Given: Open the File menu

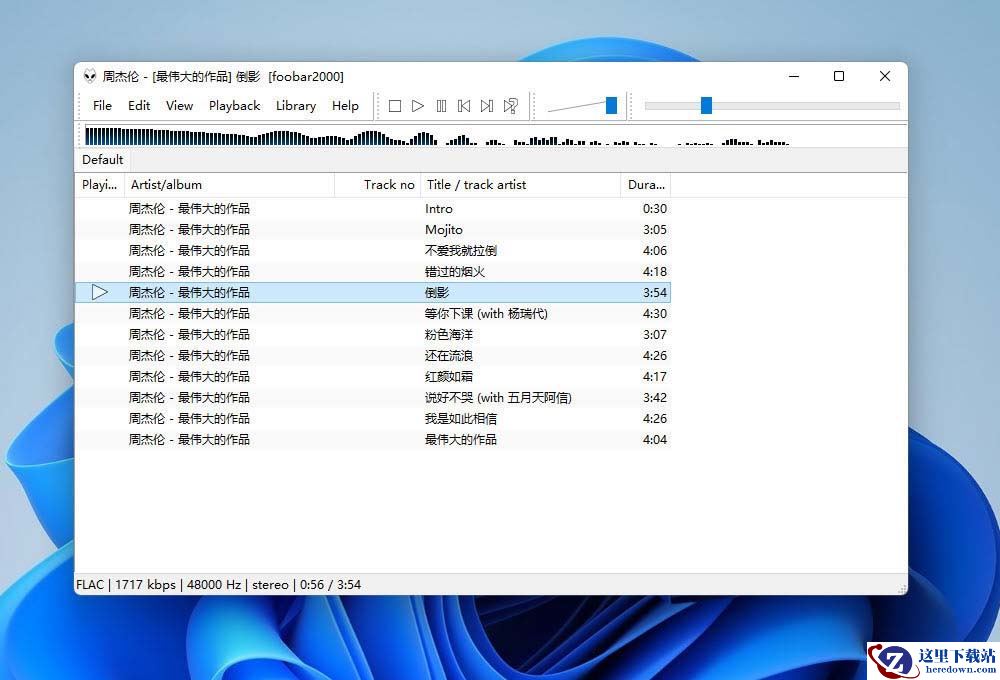Looking at the screenshot, I should (x=102, y=106).
